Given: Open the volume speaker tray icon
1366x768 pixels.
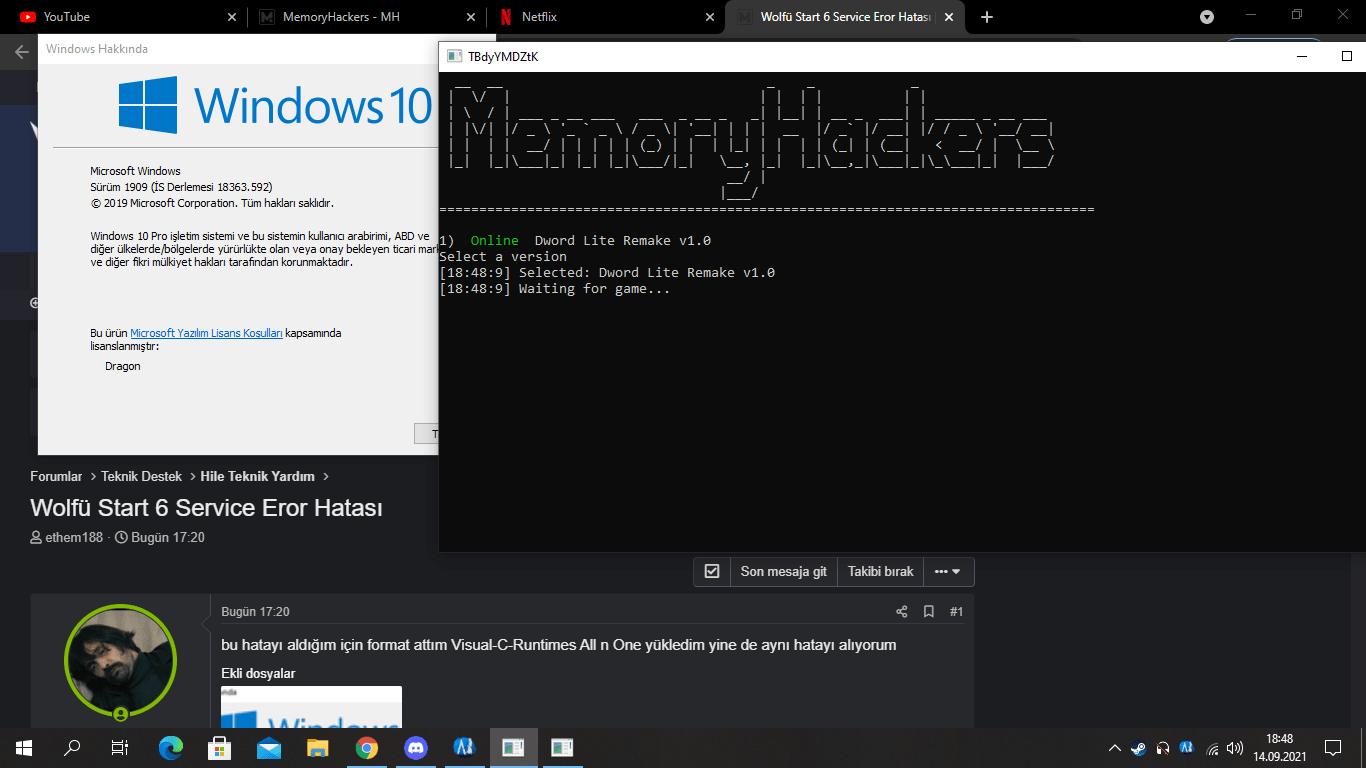Looking at the screenshot, I should tap(1236, 747).
